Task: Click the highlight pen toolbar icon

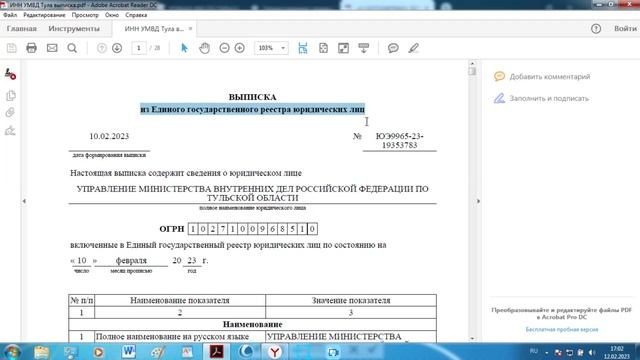Action: click(413, 48)
